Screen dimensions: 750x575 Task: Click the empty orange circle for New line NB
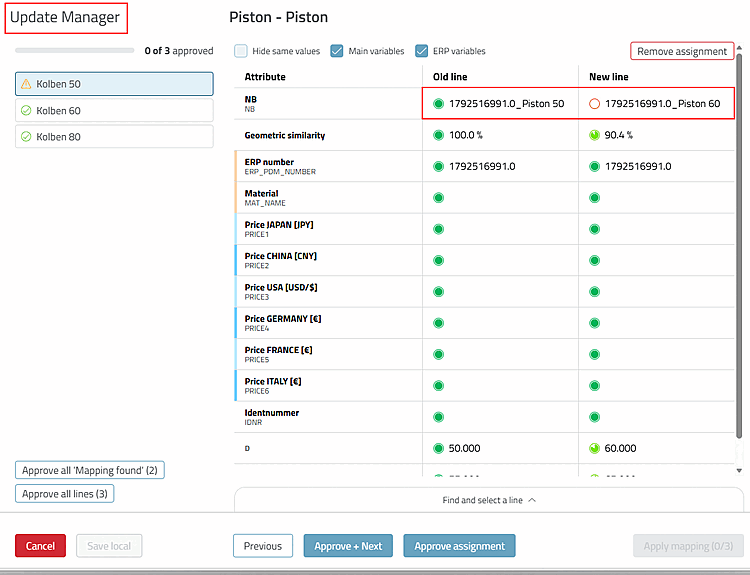point(594,104)
